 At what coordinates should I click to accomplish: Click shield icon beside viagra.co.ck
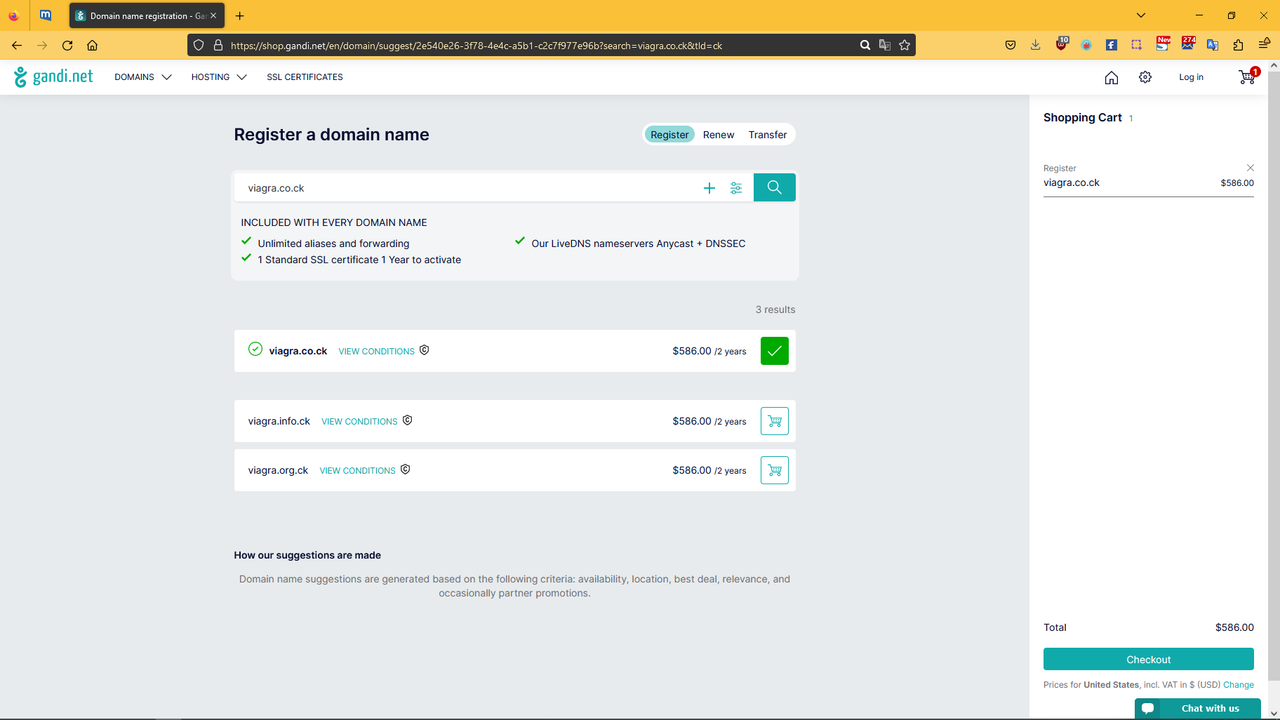424,350
